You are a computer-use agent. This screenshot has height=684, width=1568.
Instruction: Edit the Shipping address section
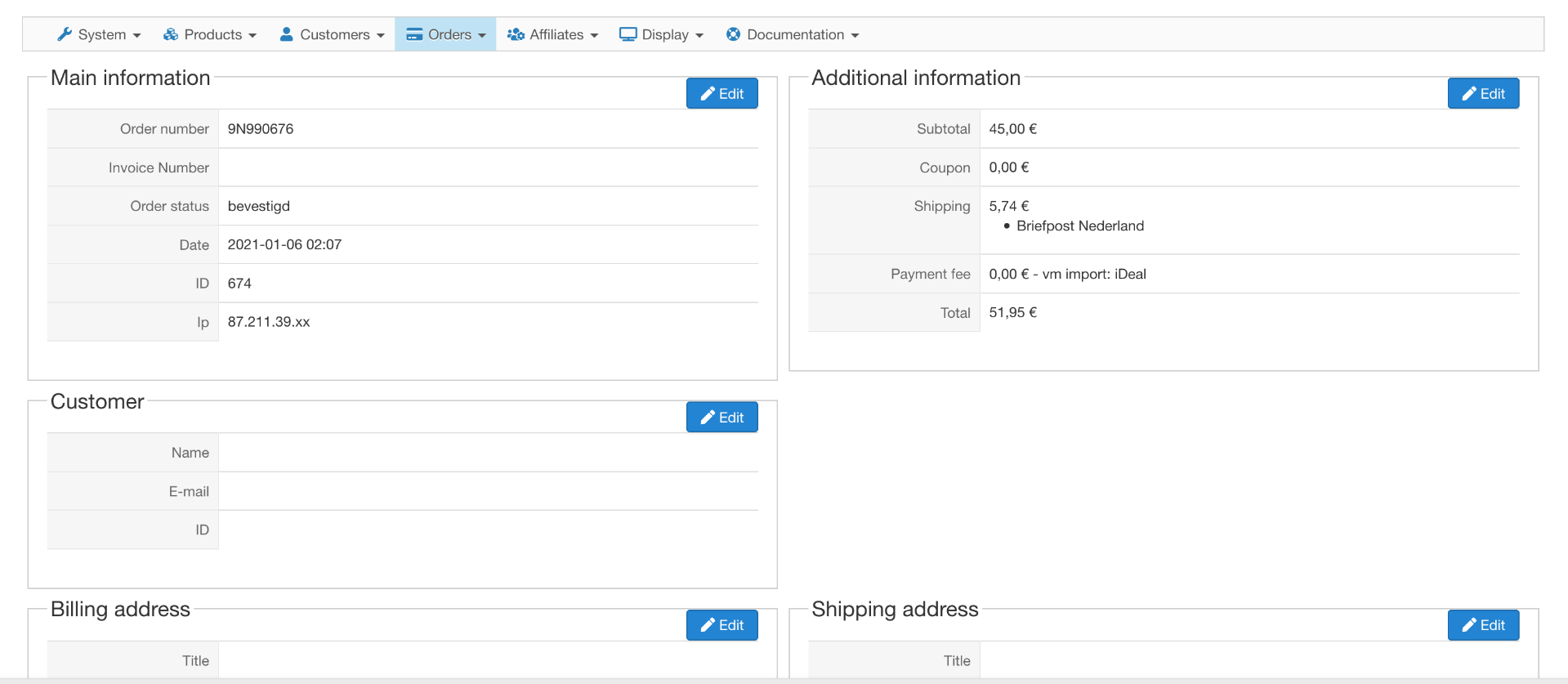pos(1483,625)
